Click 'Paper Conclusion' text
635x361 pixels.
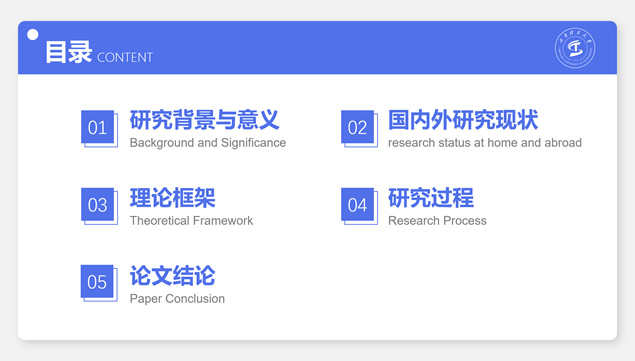pyautogui.click(x=177, y=299)
